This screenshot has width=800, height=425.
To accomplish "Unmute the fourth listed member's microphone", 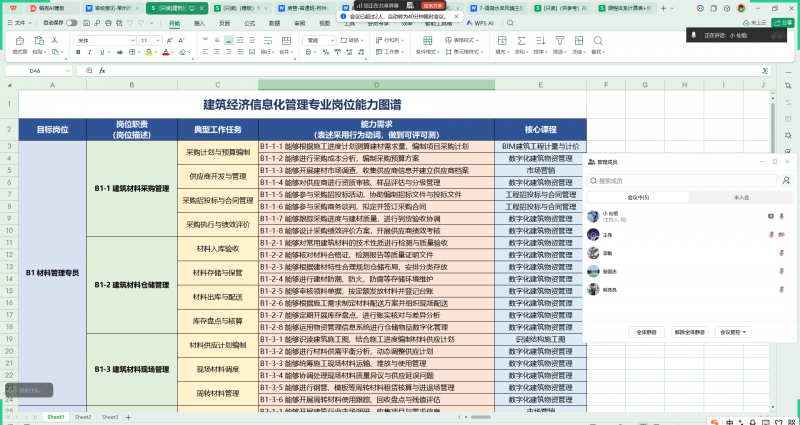I will (x=781, y=271).
